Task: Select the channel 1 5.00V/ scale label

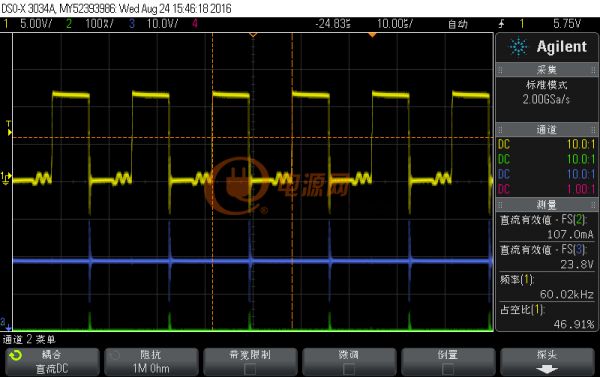Action: 36,24
